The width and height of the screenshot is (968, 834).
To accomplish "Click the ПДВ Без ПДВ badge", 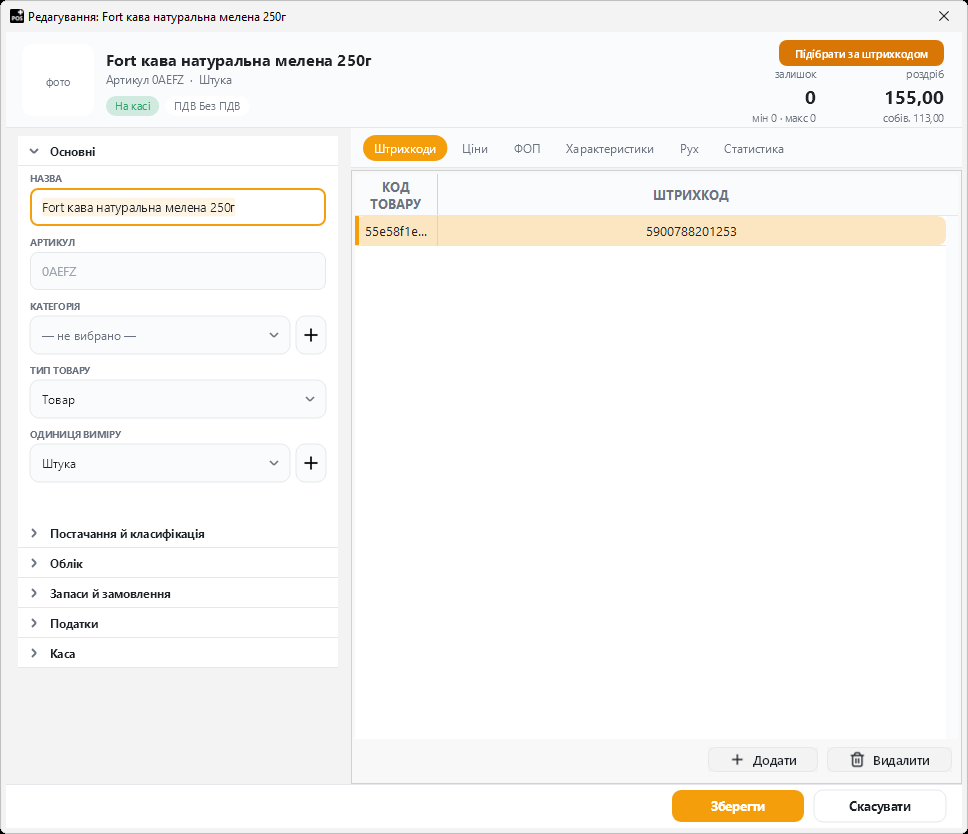I will point(207,106).
